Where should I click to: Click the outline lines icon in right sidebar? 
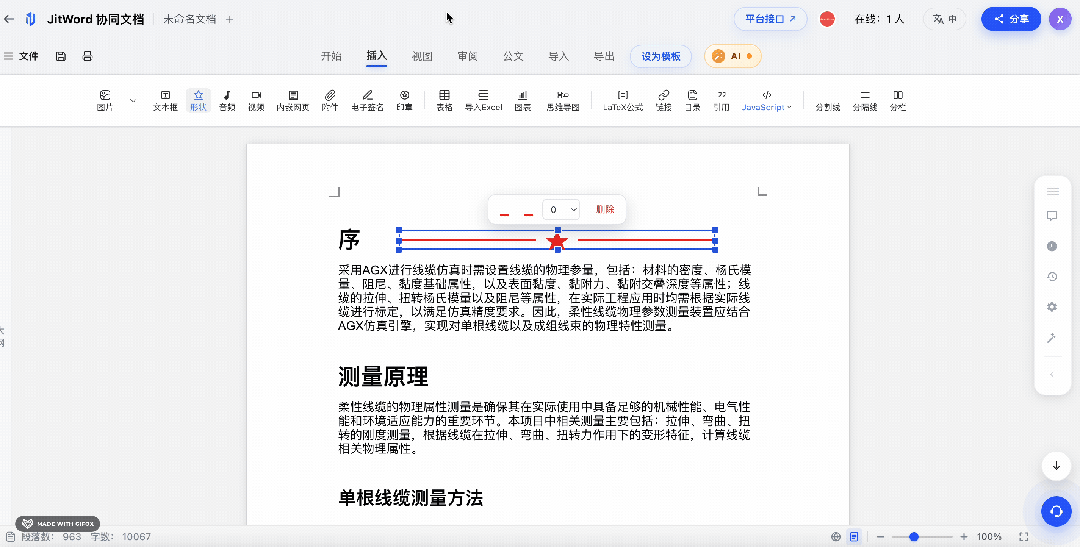click(1052, 191)
